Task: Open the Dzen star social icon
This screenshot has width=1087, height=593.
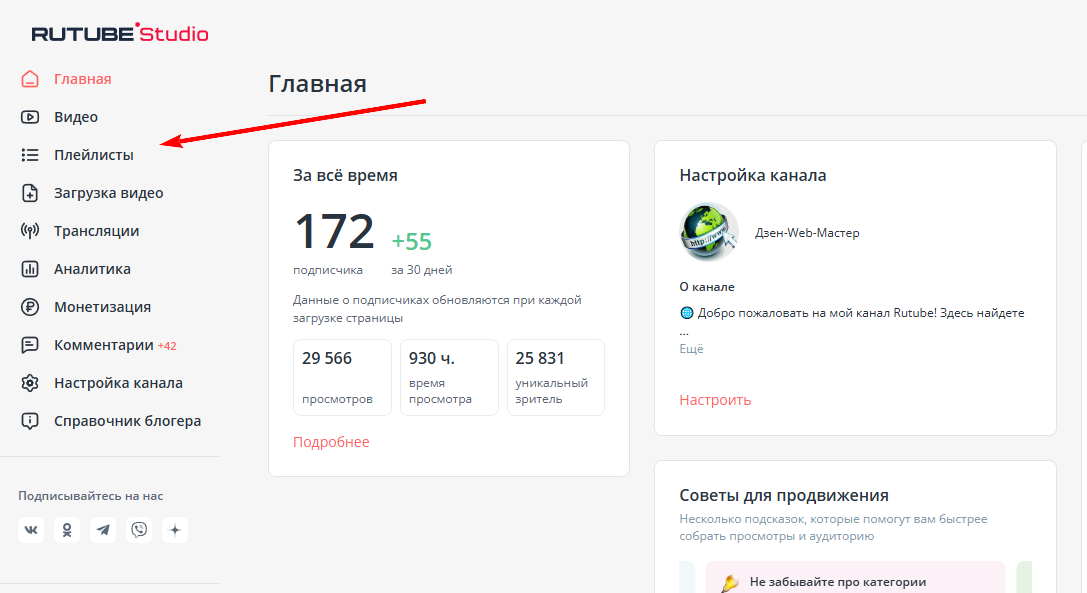Action: pos(175,530)
